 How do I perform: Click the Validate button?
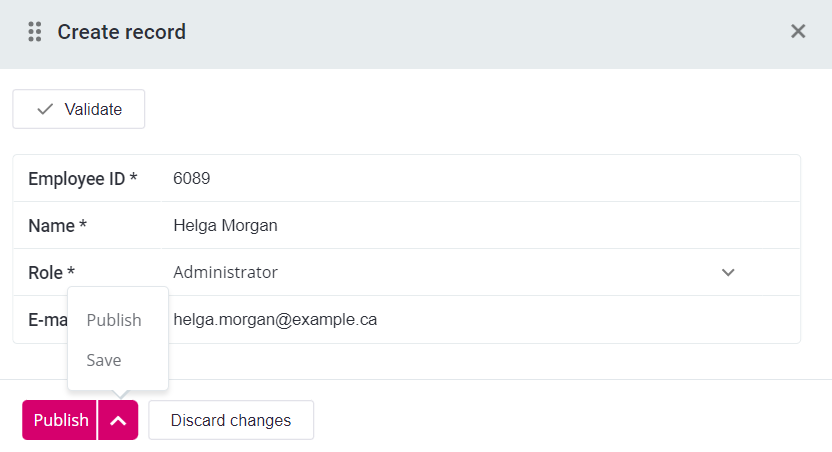[79, 109]
